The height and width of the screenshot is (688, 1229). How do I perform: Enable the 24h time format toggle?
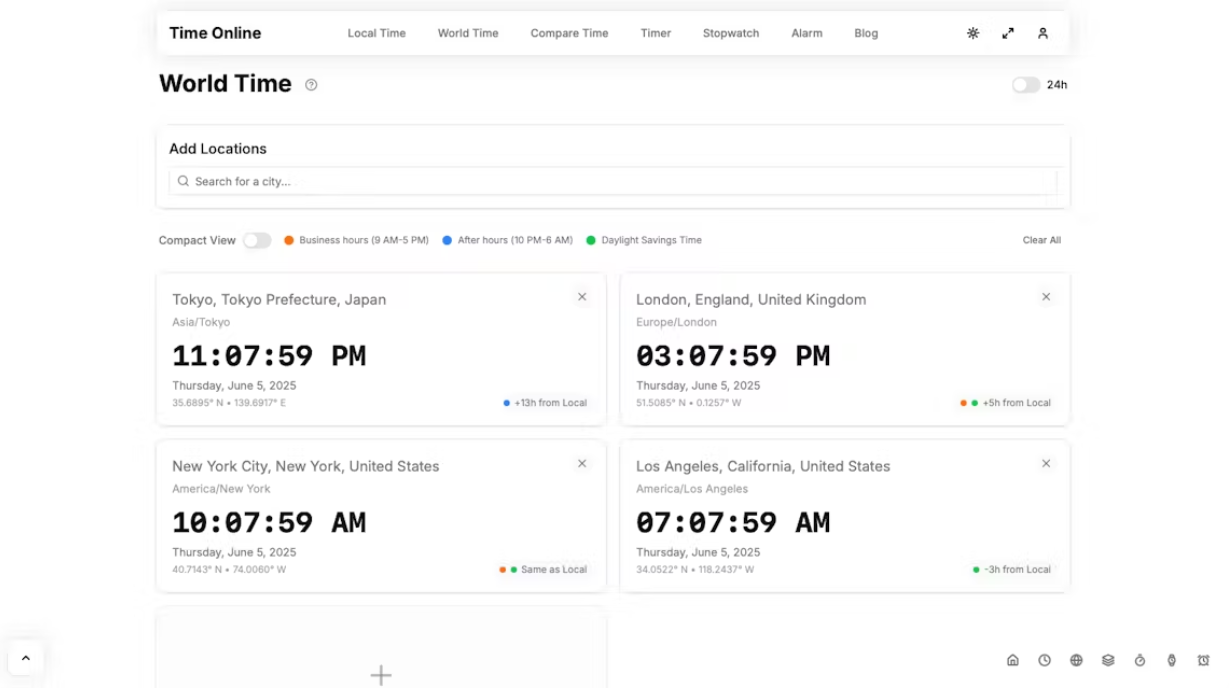1026,85
